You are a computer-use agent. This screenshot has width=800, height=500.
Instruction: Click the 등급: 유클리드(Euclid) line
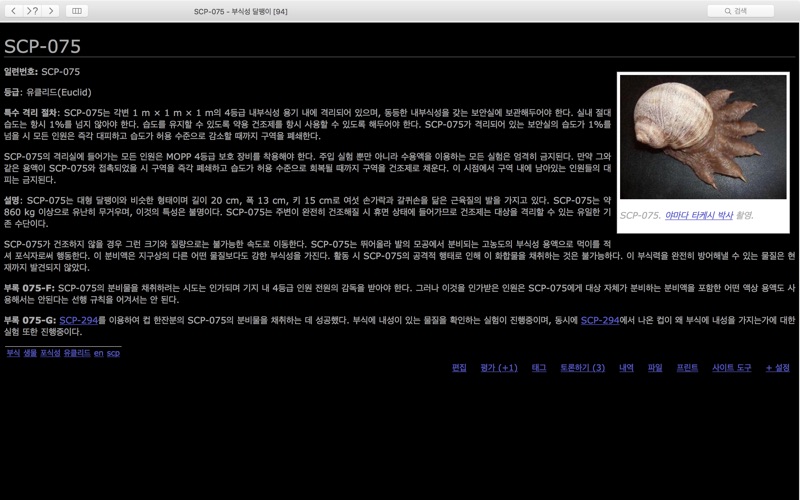[x=48, y=92]
